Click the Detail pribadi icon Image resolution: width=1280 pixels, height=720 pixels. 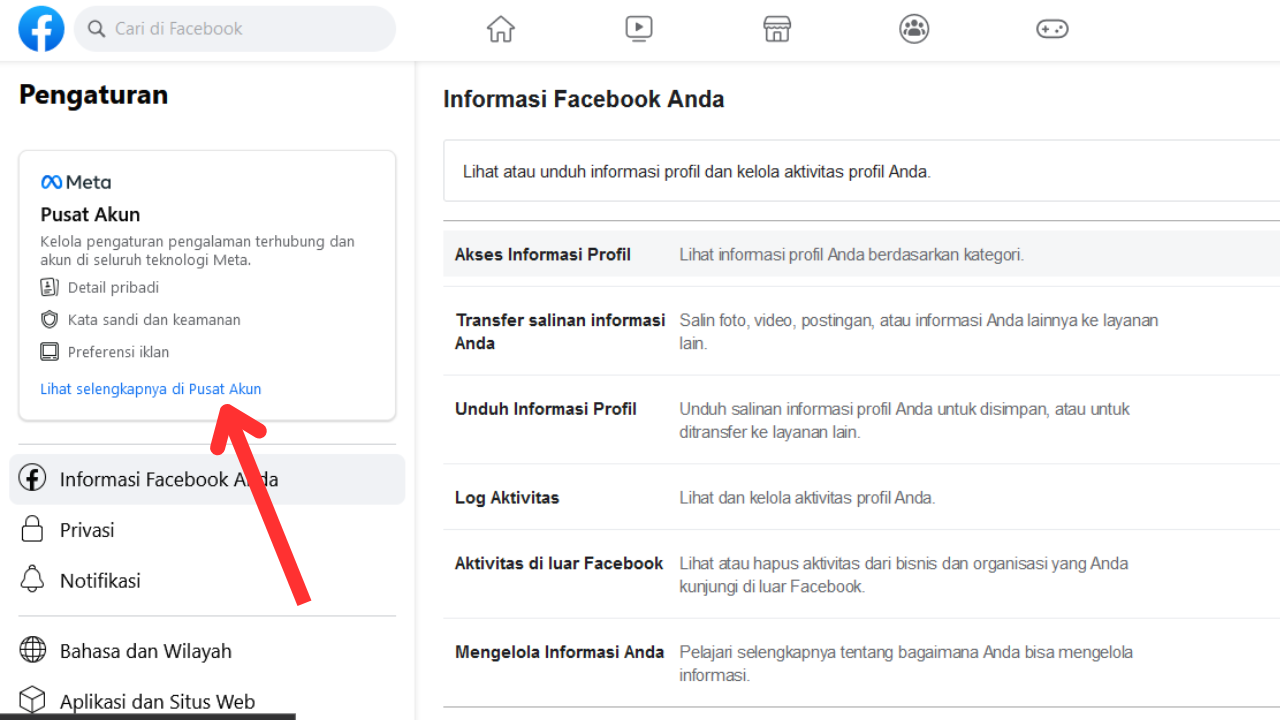[x=50, y=288]
